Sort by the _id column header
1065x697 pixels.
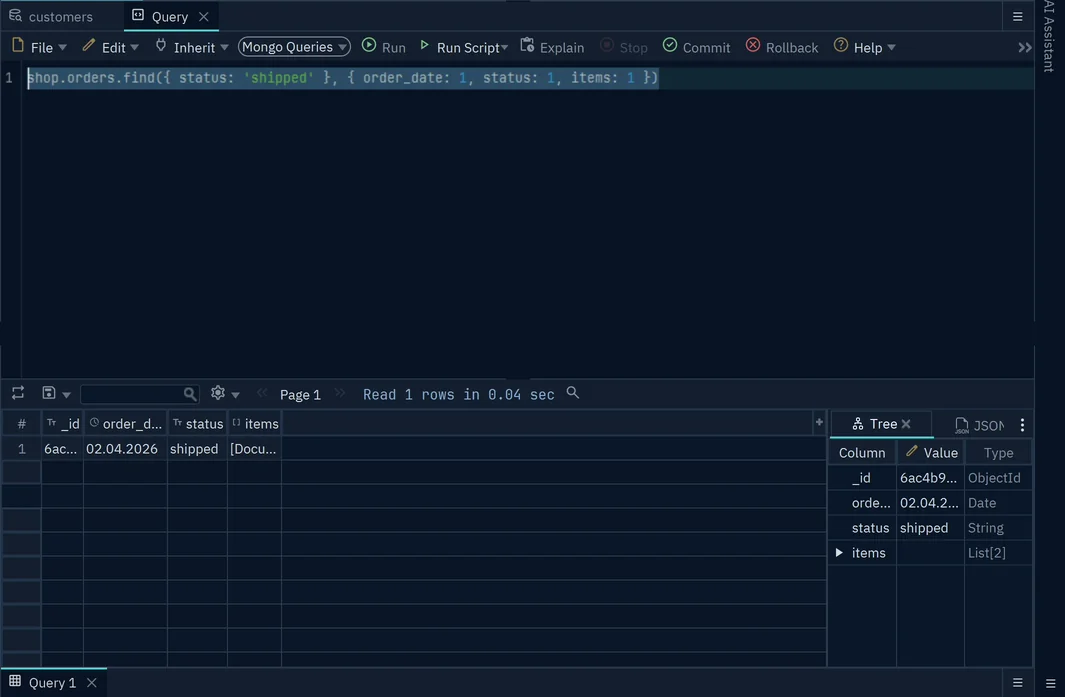(x=62, y=424)
